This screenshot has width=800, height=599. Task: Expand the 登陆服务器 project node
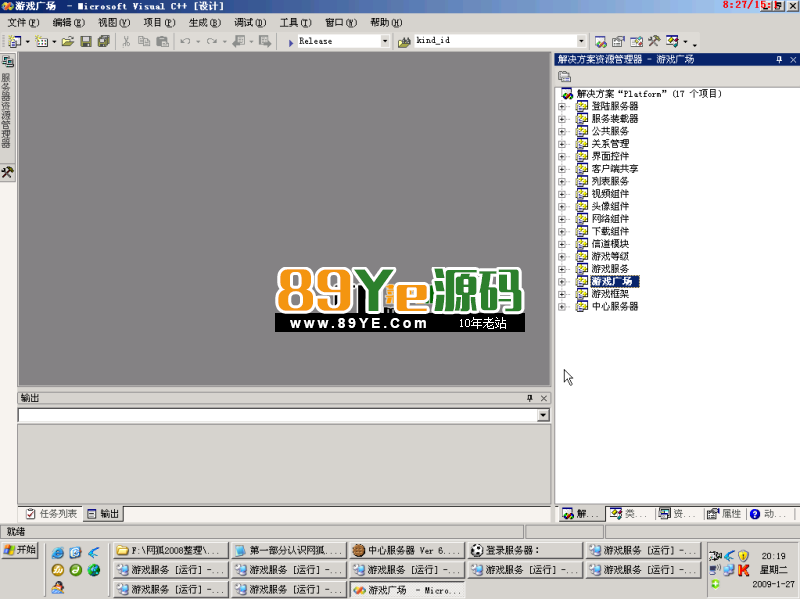tap(562, 107)
